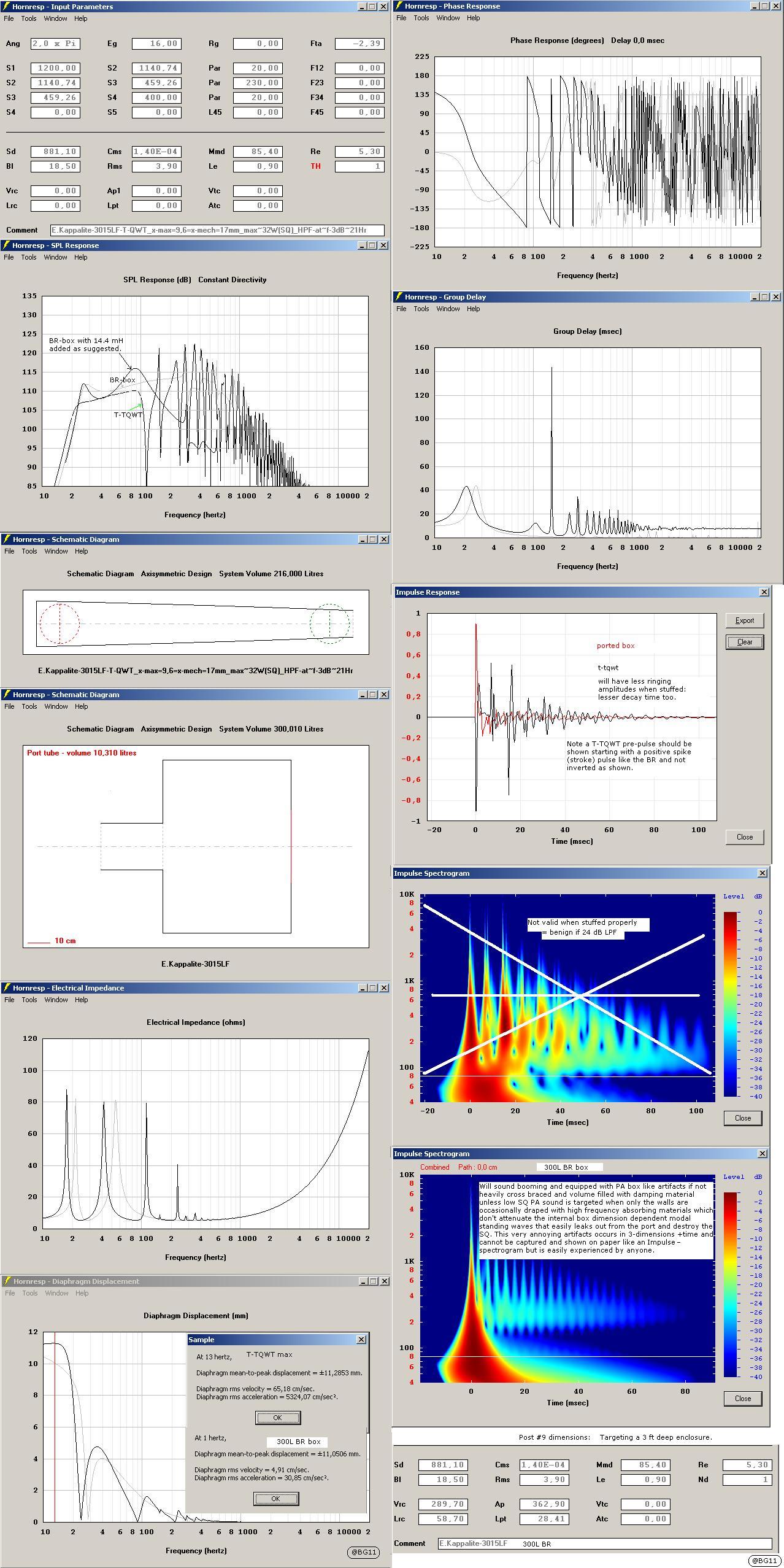The image size is (784, 1568).
Task: Click the S1 1200,00 input field
Action: point(56,68)
